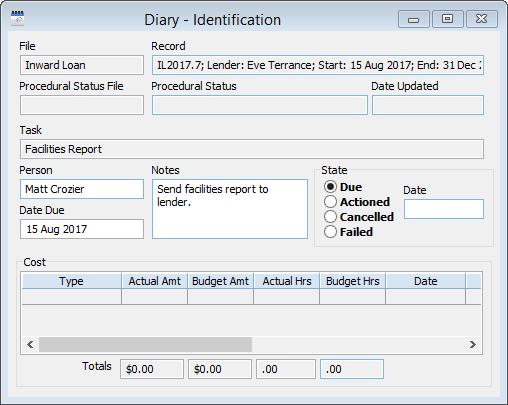
Task: Maximize the Diary - Identification window
Action: pyautogui.click(x=448, y=19)
